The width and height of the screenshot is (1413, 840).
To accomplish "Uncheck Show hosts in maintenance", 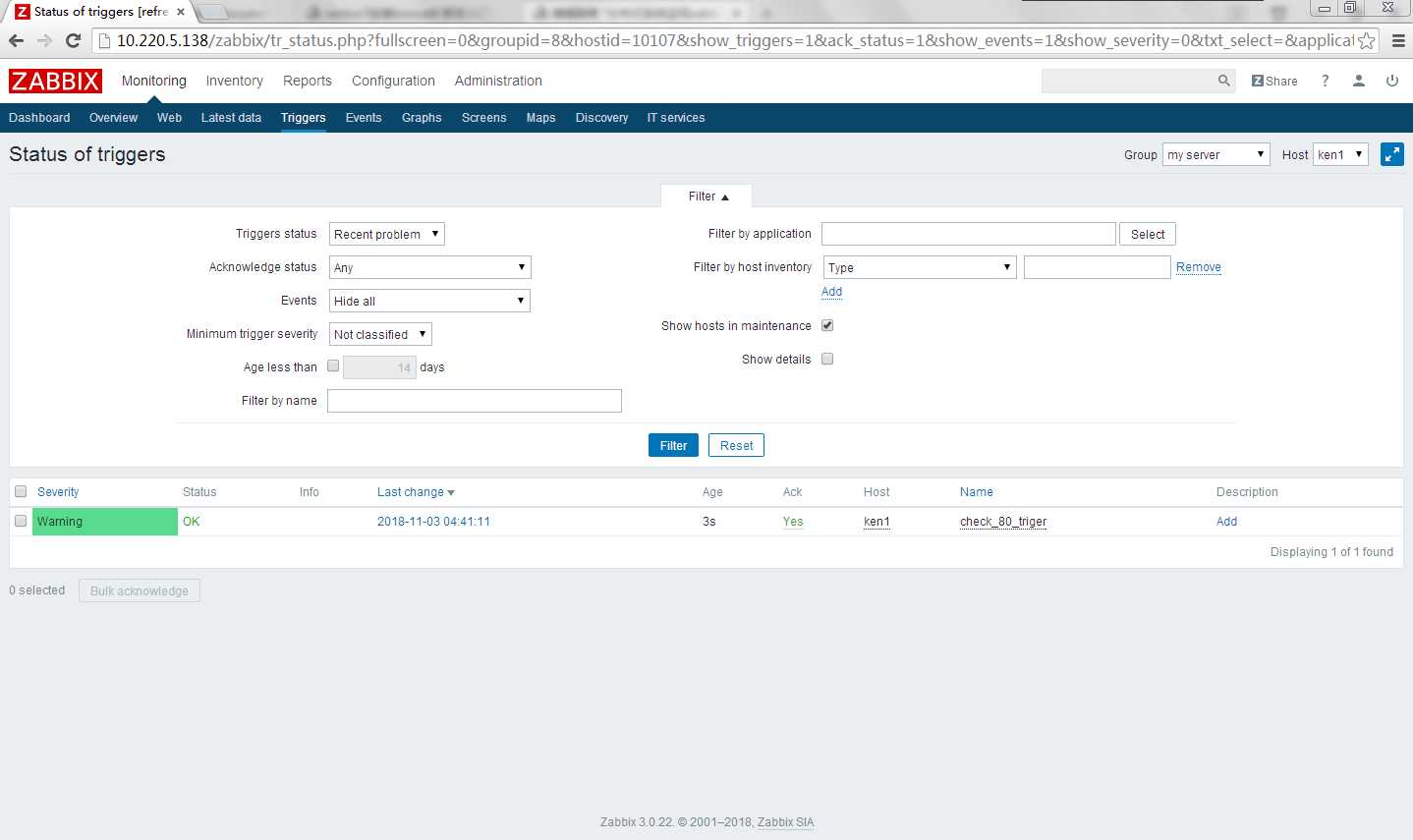I will 827,325.
